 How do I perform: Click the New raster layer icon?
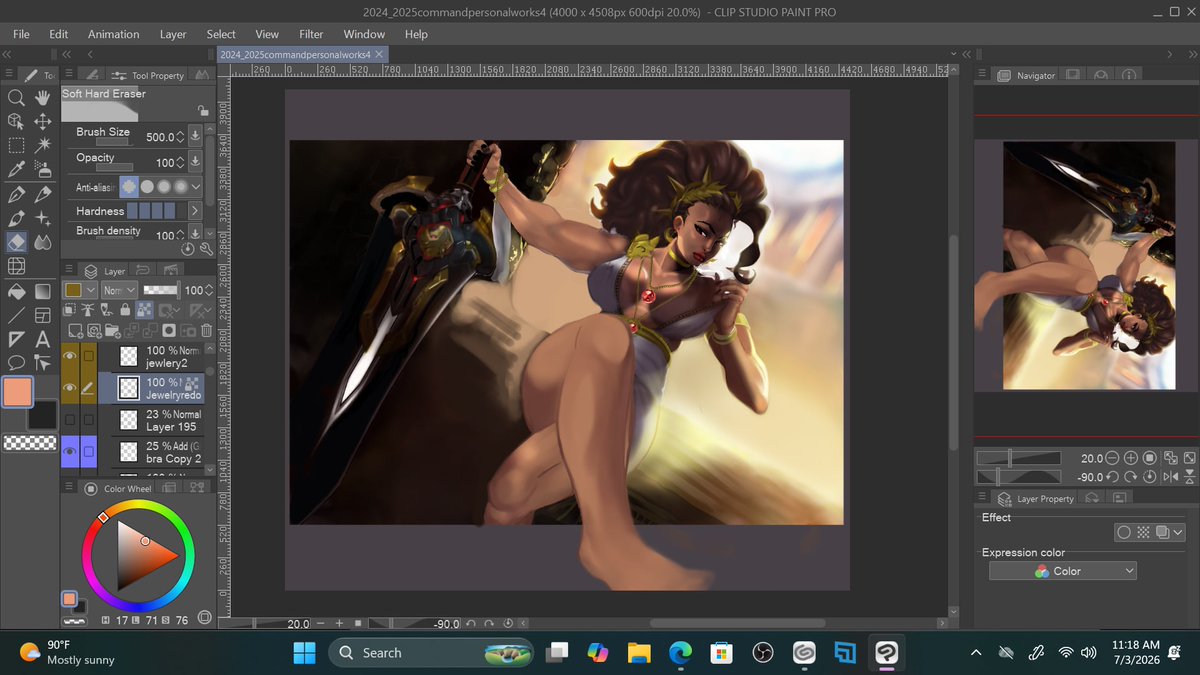click(x=75, y=330)
